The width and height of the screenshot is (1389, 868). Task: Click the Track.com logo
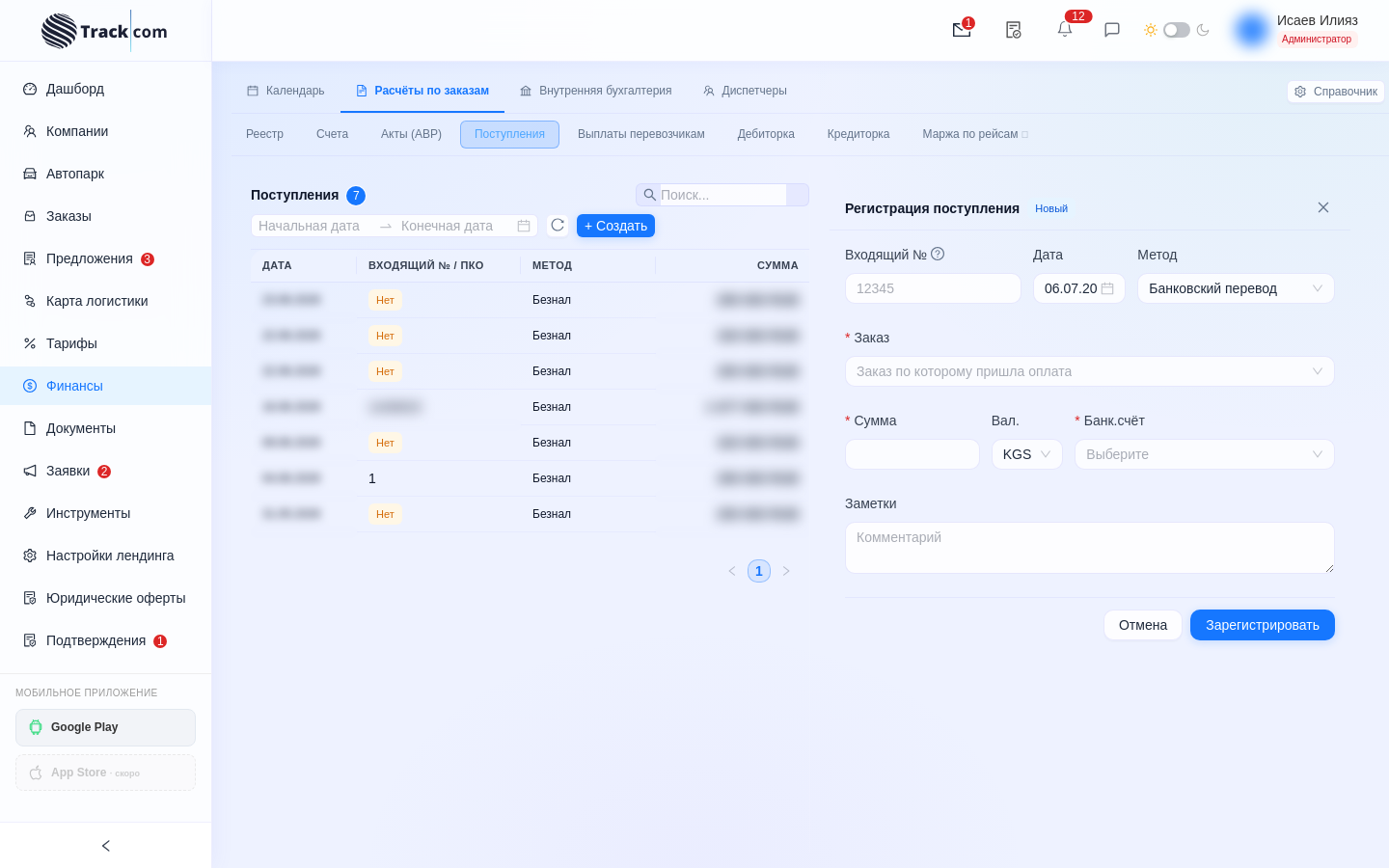[x=104, y=31]
